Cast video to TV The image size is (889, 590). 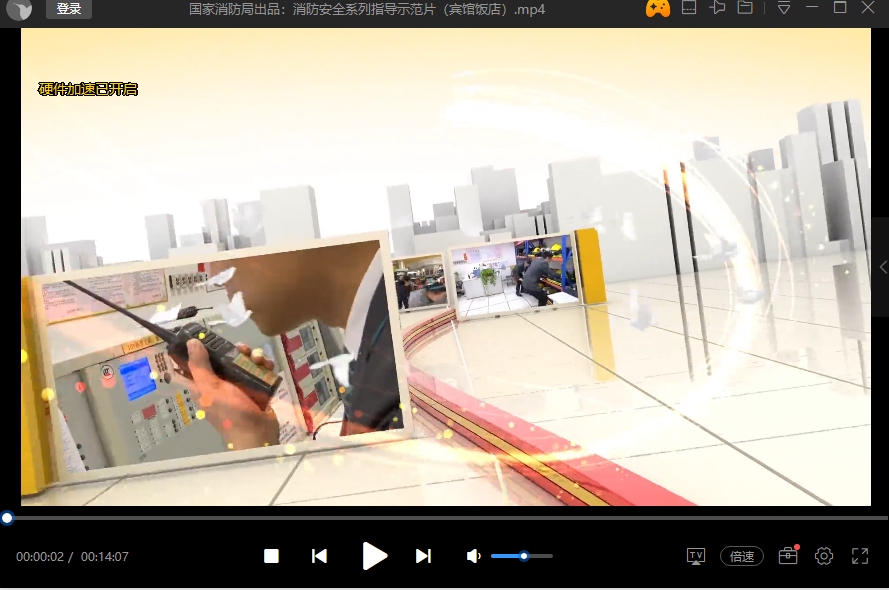pyautogui.click(x=696, y=556)
